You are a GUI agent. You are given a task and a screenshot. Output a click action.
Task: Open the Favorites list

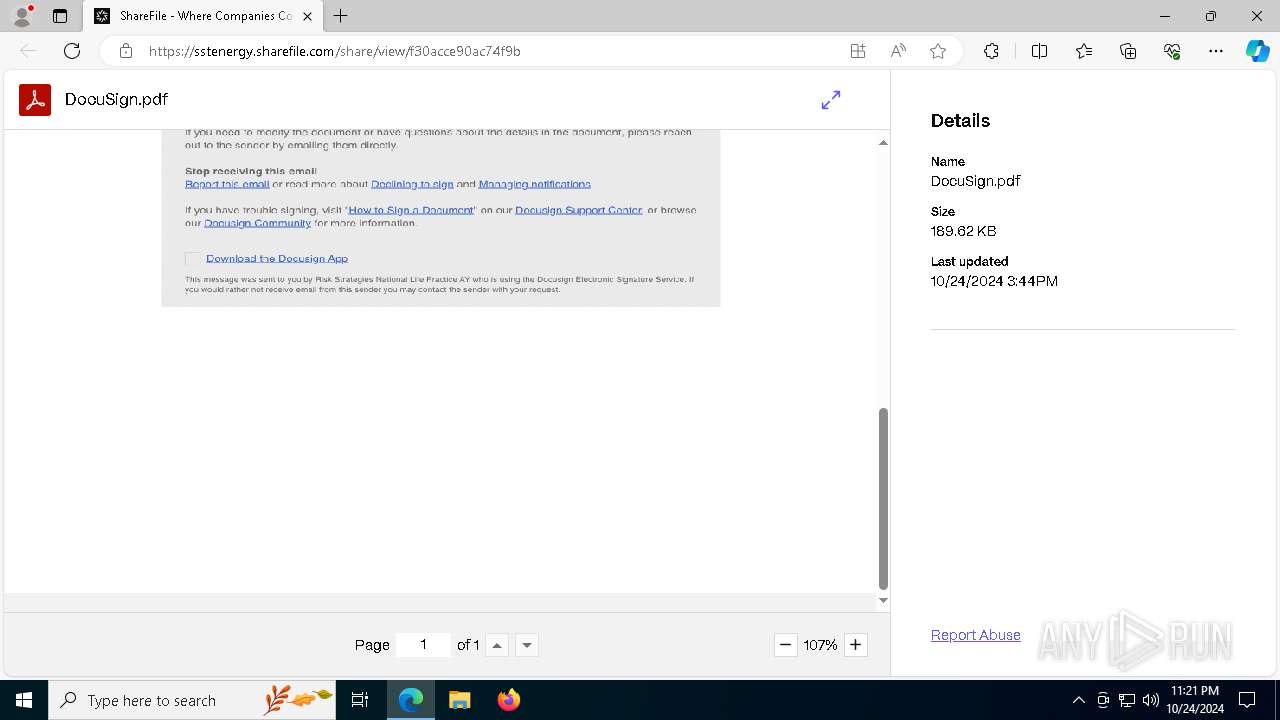(1084, 51)
